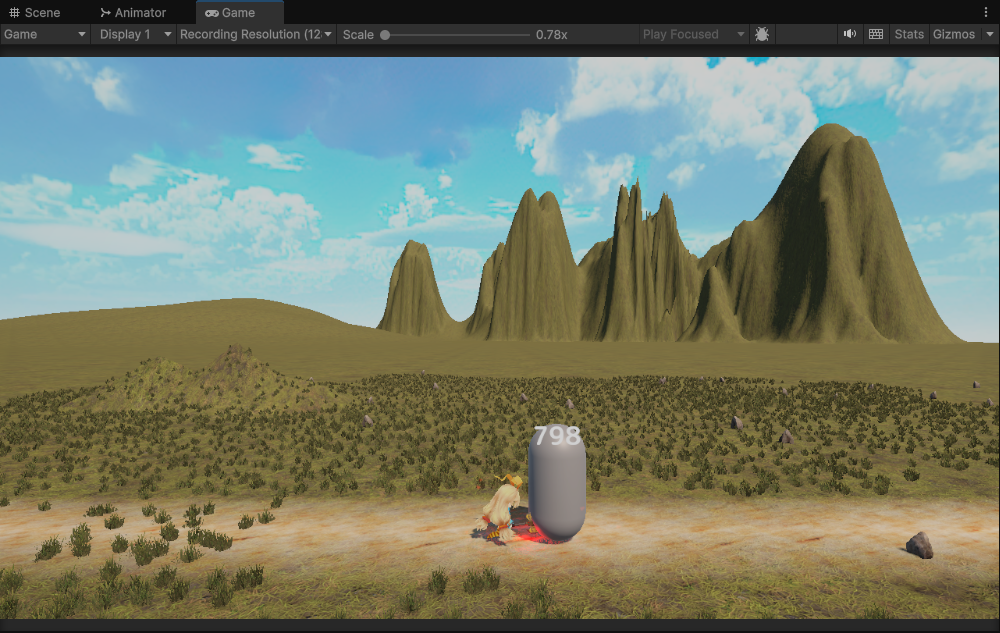Open the Play Focused dropdown

pyautogui.click(x=694, y=34)
